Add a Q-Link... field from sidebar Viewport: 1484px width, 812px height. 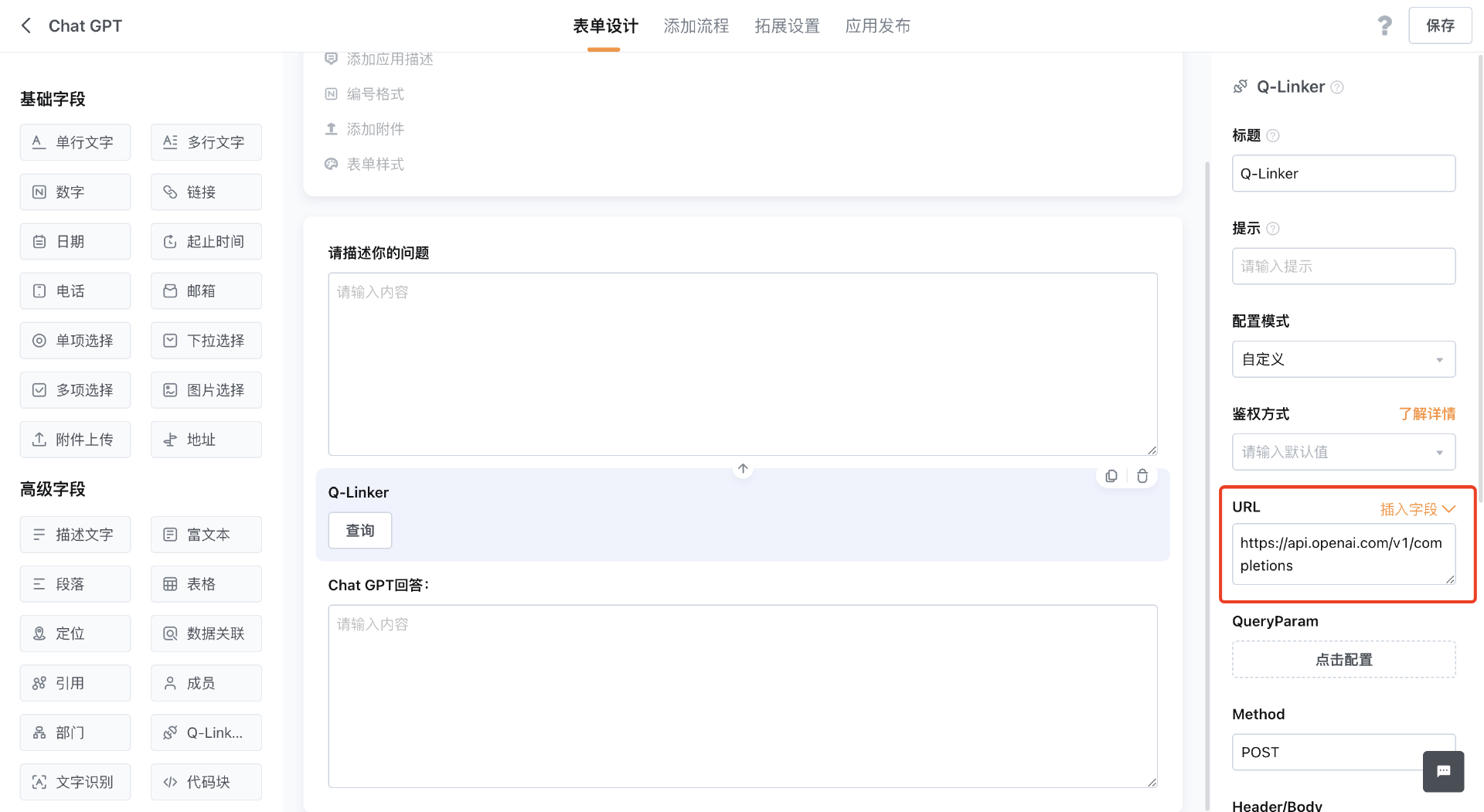pyautogui.click(x=206, y=732)
